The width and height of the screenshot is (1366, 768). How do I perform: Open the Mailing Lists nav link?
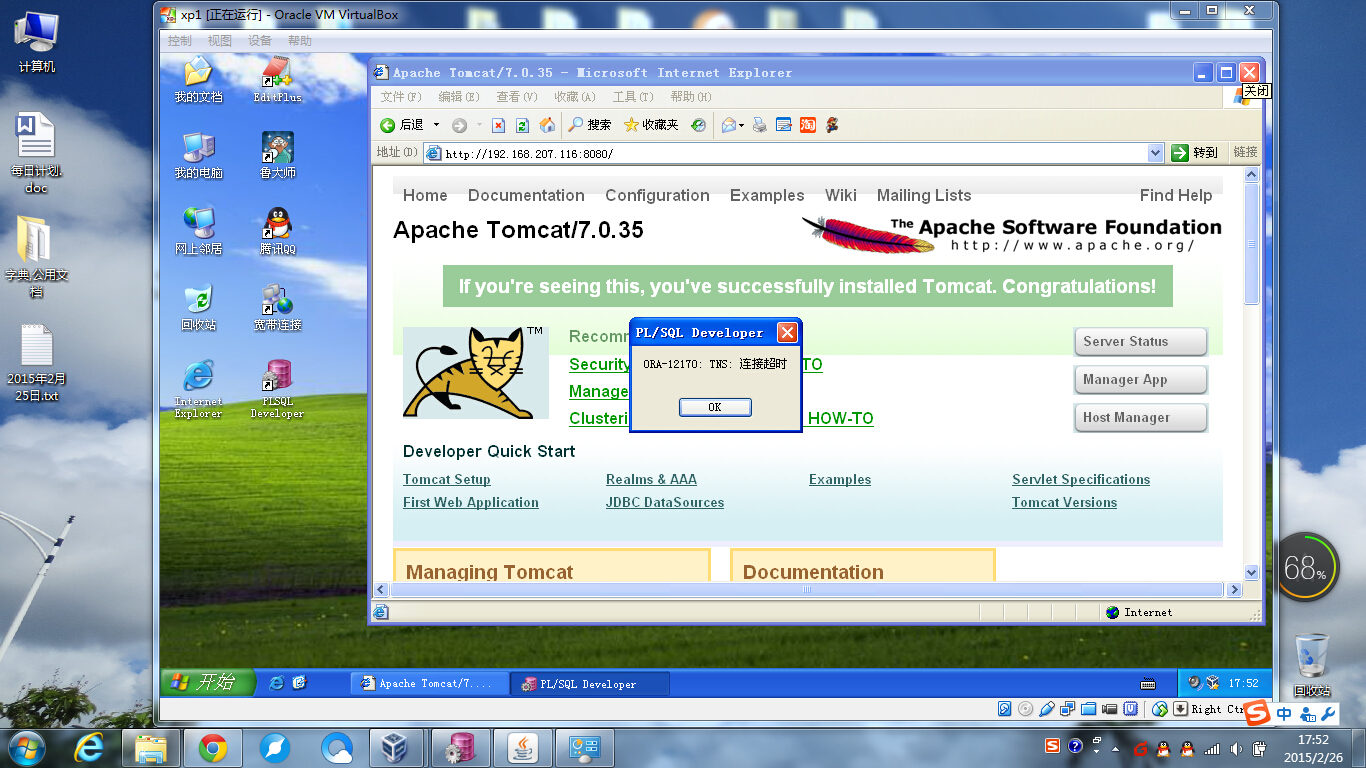coord(924,195)
